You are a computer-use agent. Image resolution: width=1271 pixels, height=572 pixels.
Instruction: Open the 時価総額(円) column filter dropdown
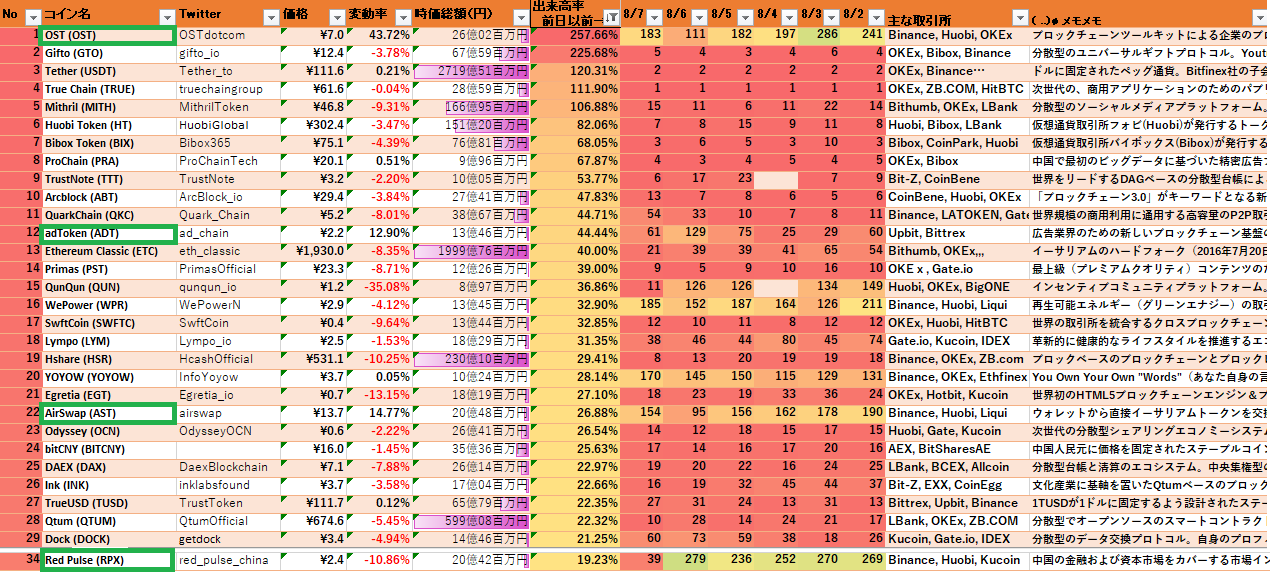[519, 17]
